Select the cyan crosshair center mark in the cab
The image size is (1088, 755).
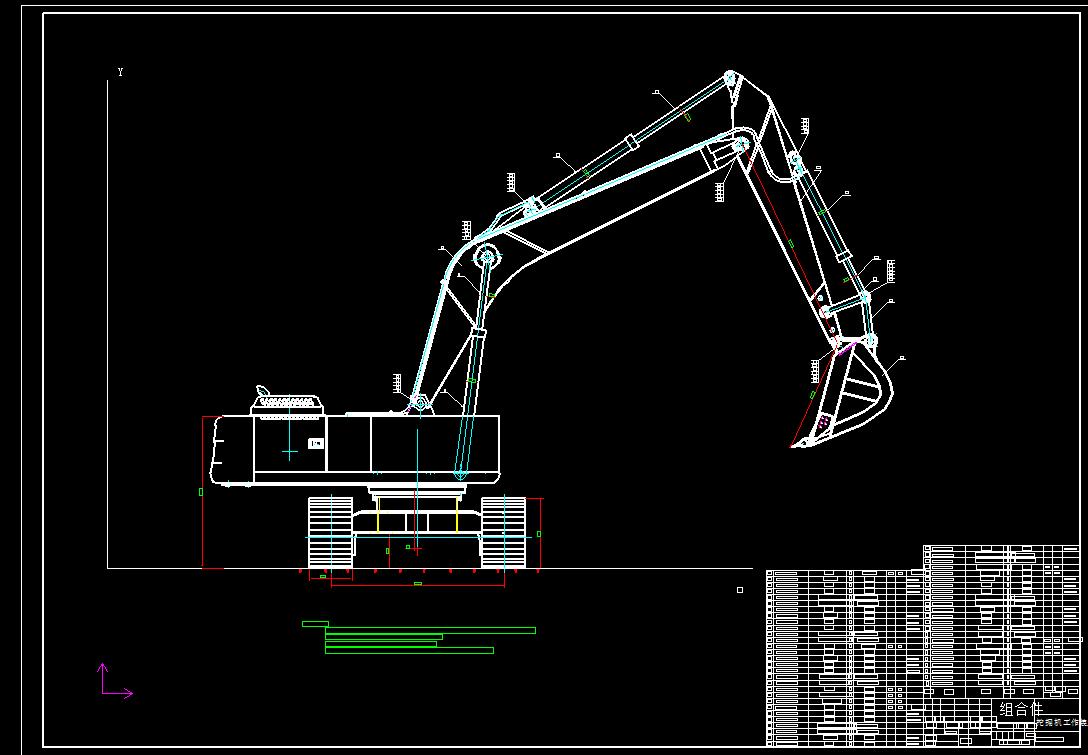(289, 452)
